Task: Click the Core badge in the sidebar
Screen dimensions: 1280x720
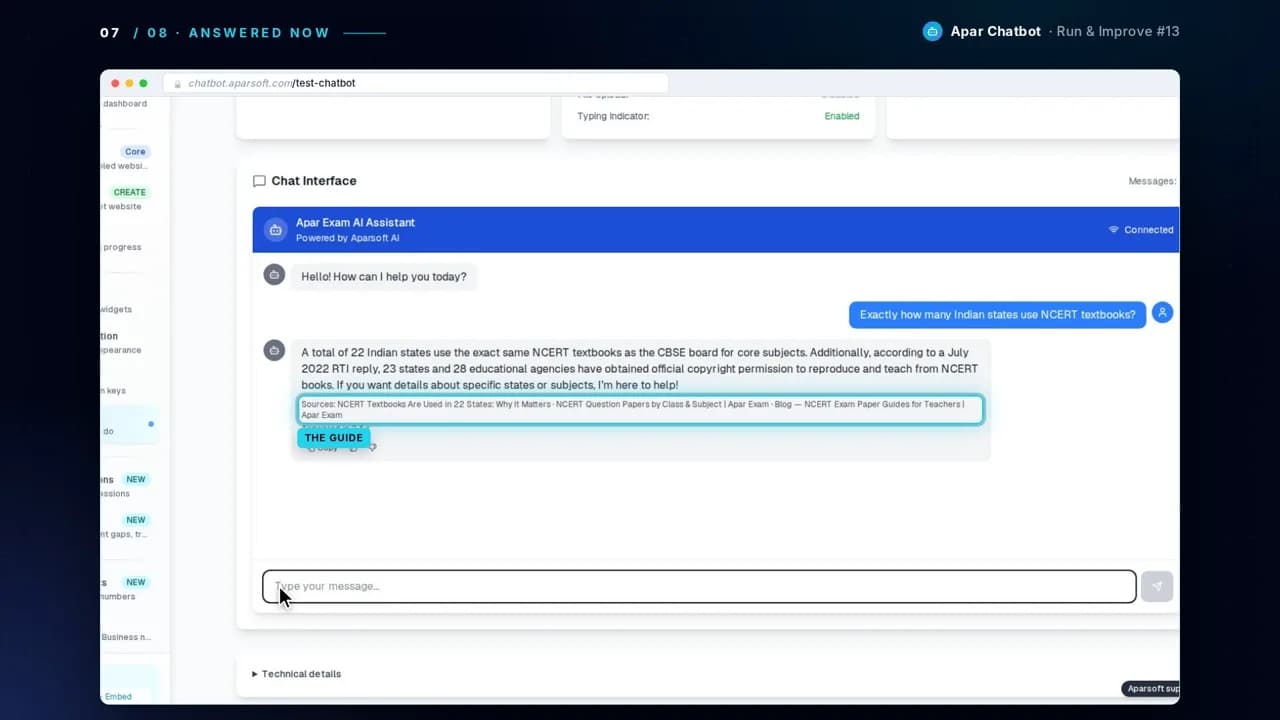Action: pyautogui.click(x=135, y=152)
